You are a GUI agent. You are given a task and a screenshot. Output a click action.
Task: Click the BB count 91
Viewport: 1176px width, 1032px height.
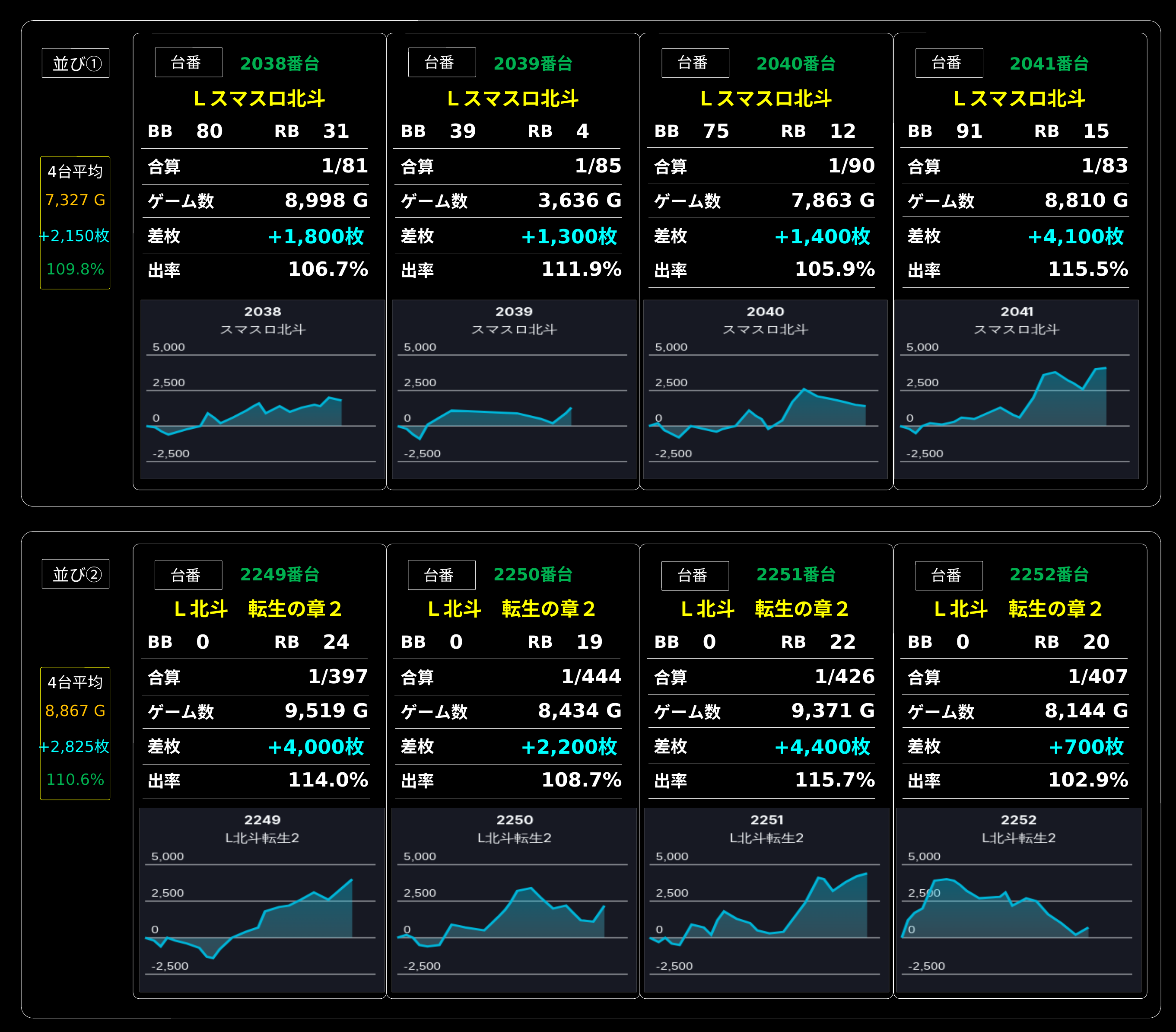tap(969, 131)
